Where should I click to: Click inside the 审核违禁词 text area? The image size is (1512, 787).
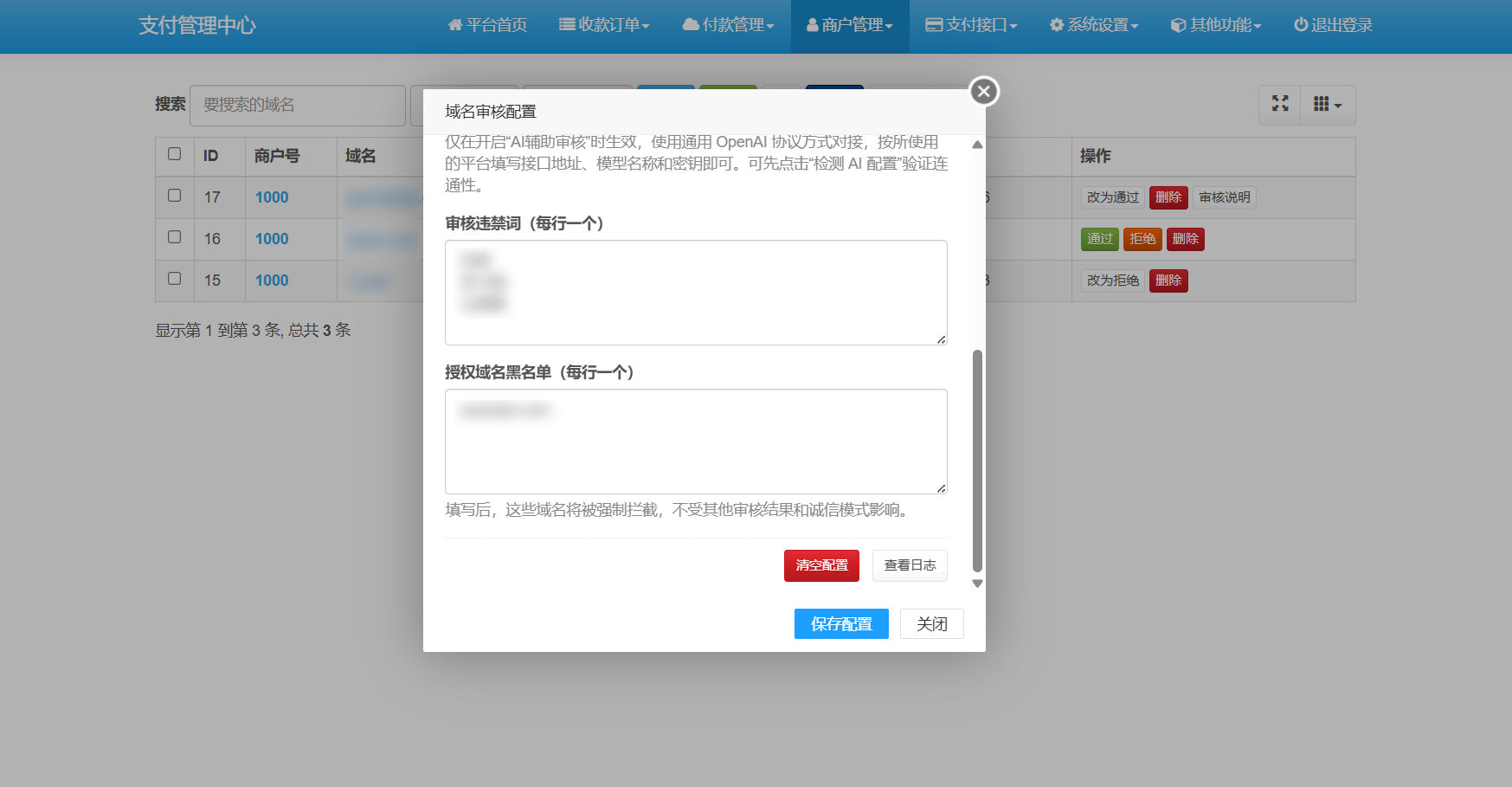696,293
